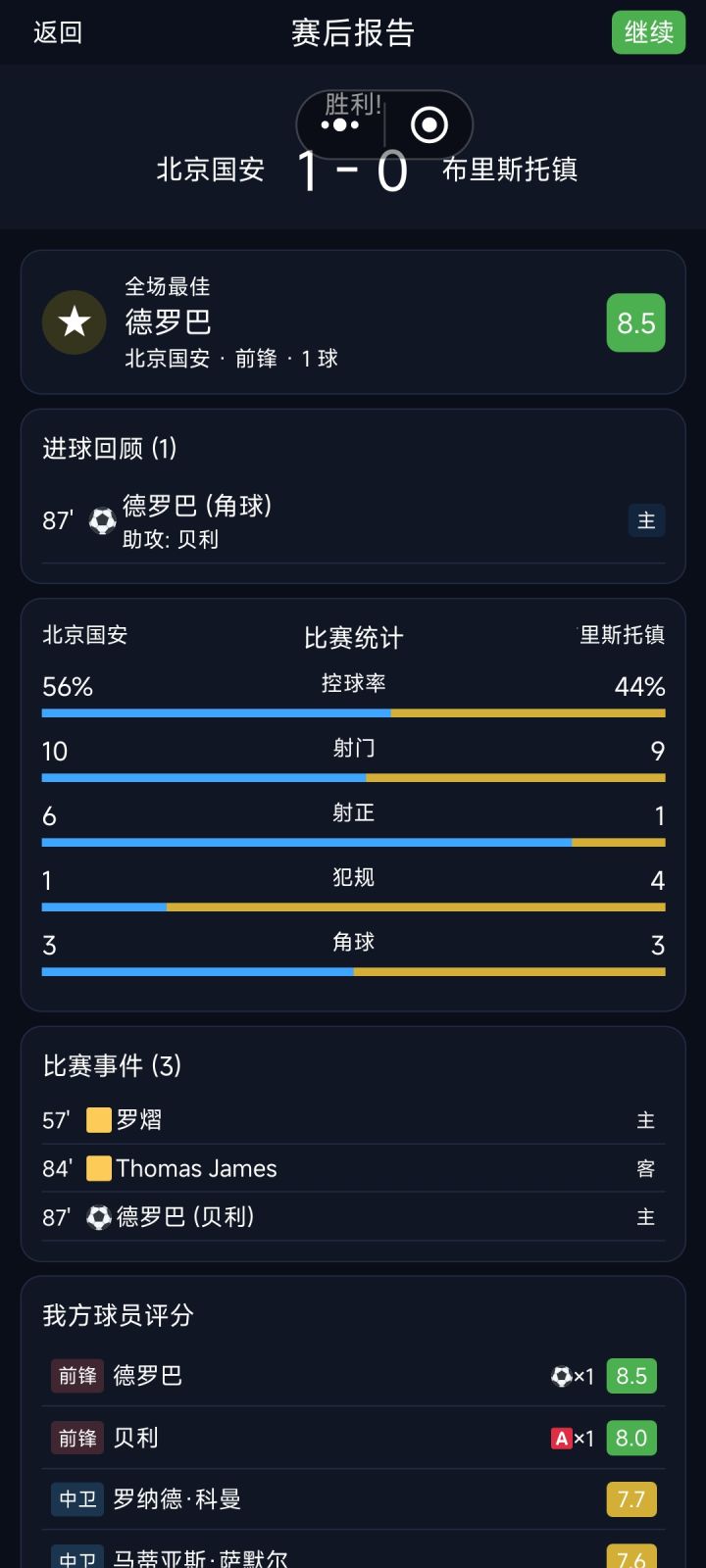Tap the 控球率 possession bar

click(x=353, y=713)
